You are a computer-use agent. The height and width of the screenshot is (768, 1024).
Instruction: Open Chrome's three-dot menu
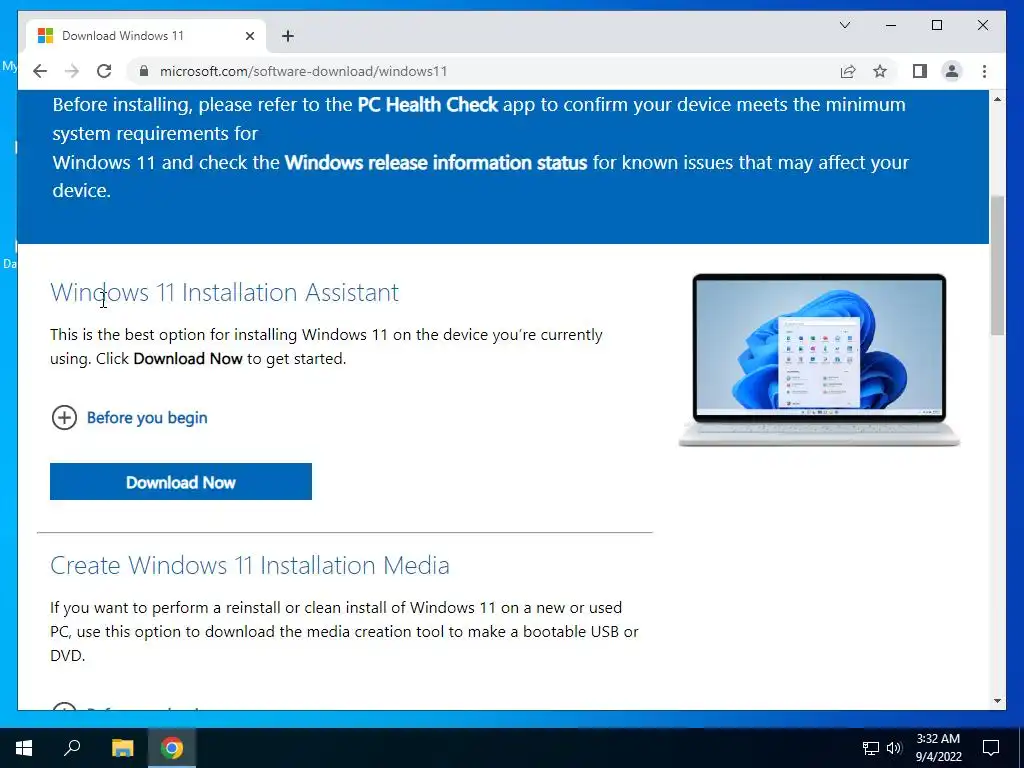[x=984, y=71]
